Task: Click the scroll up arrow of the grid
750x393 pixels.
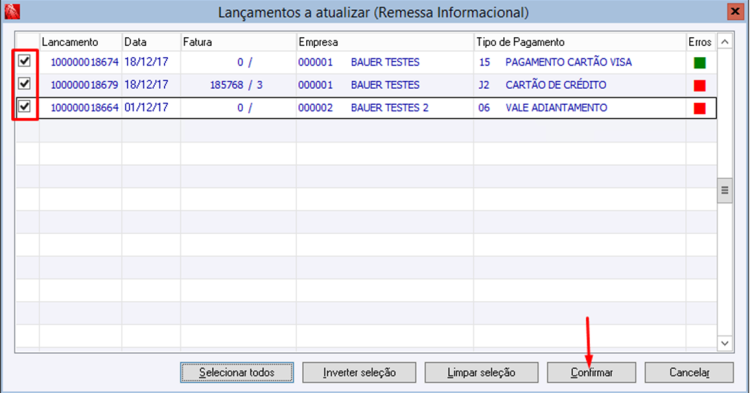Action: coord(725,42)
